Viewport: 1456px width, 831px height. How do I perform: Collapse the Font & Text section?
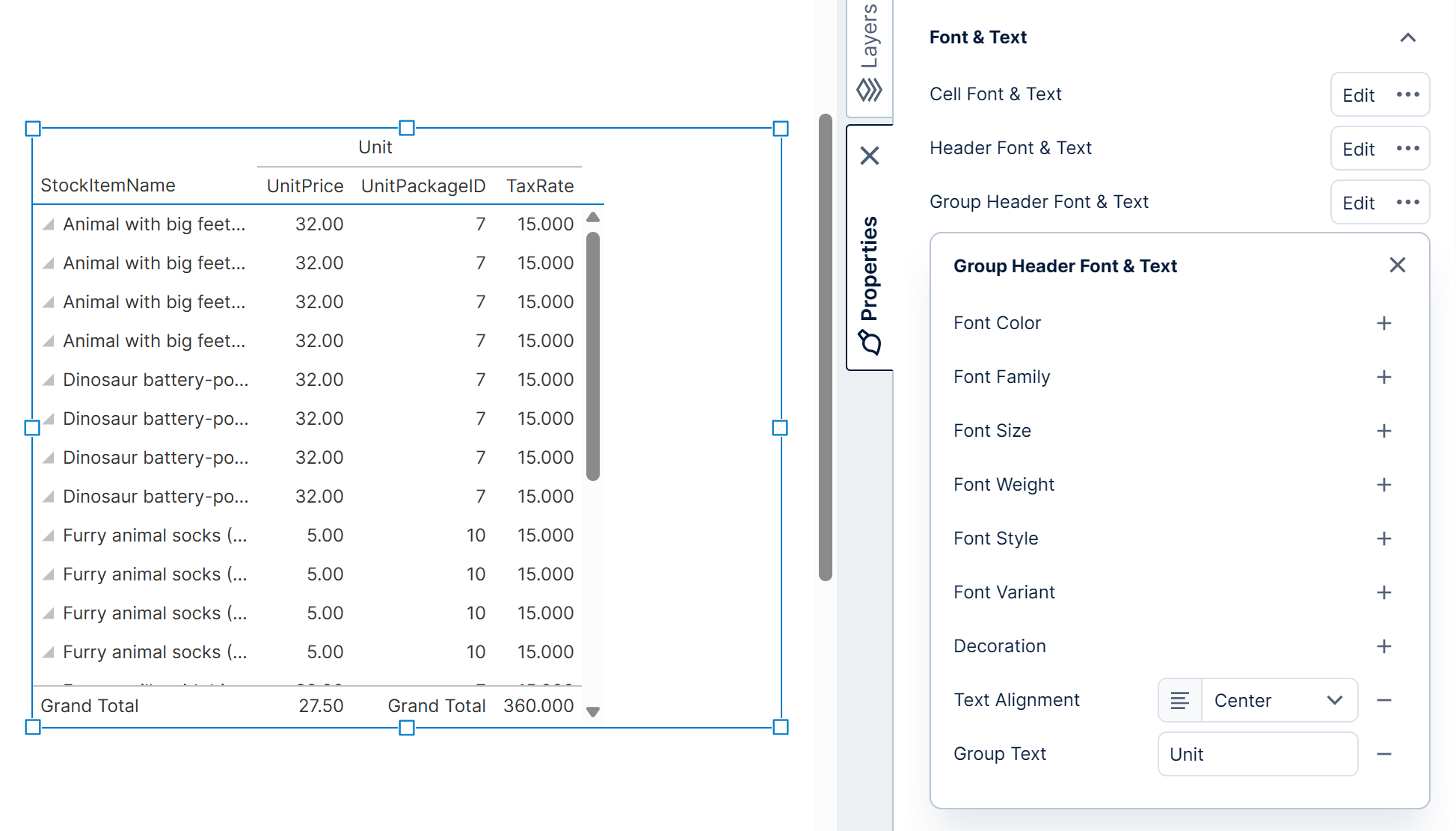click(x=1408, y=37)
